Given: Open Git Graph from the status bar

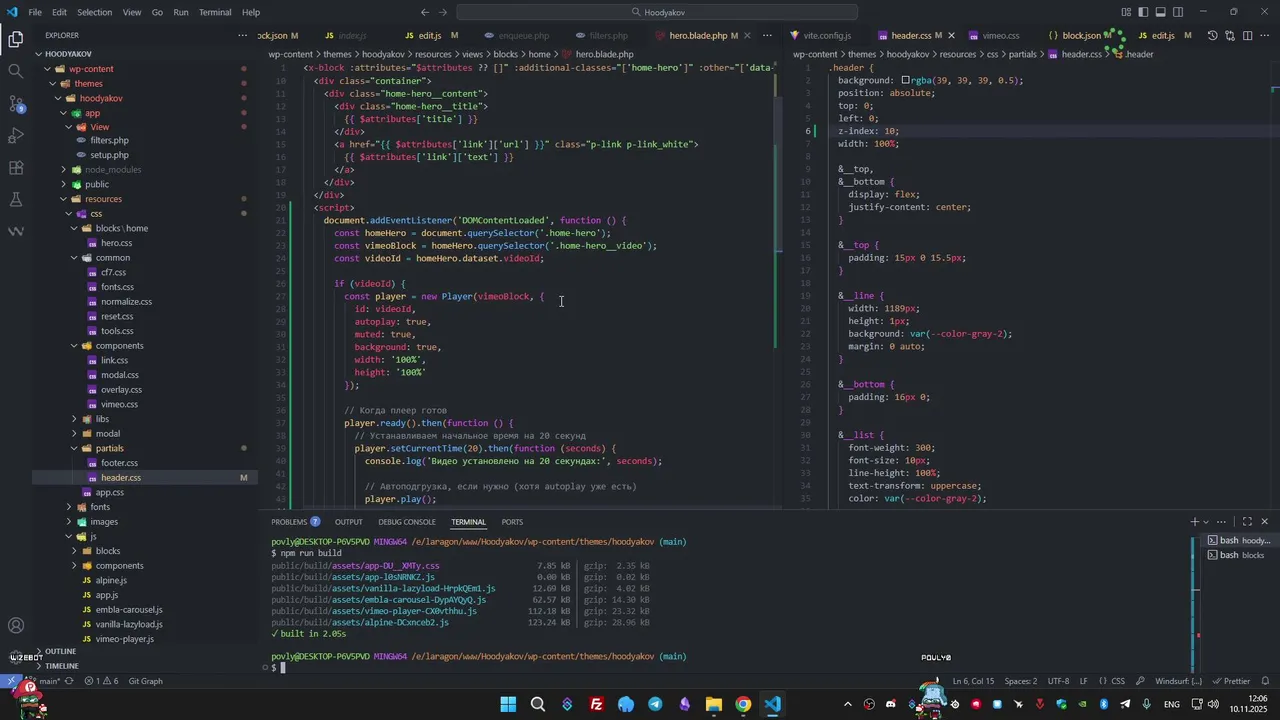Looking at the screenshot, I should point(145,681).
